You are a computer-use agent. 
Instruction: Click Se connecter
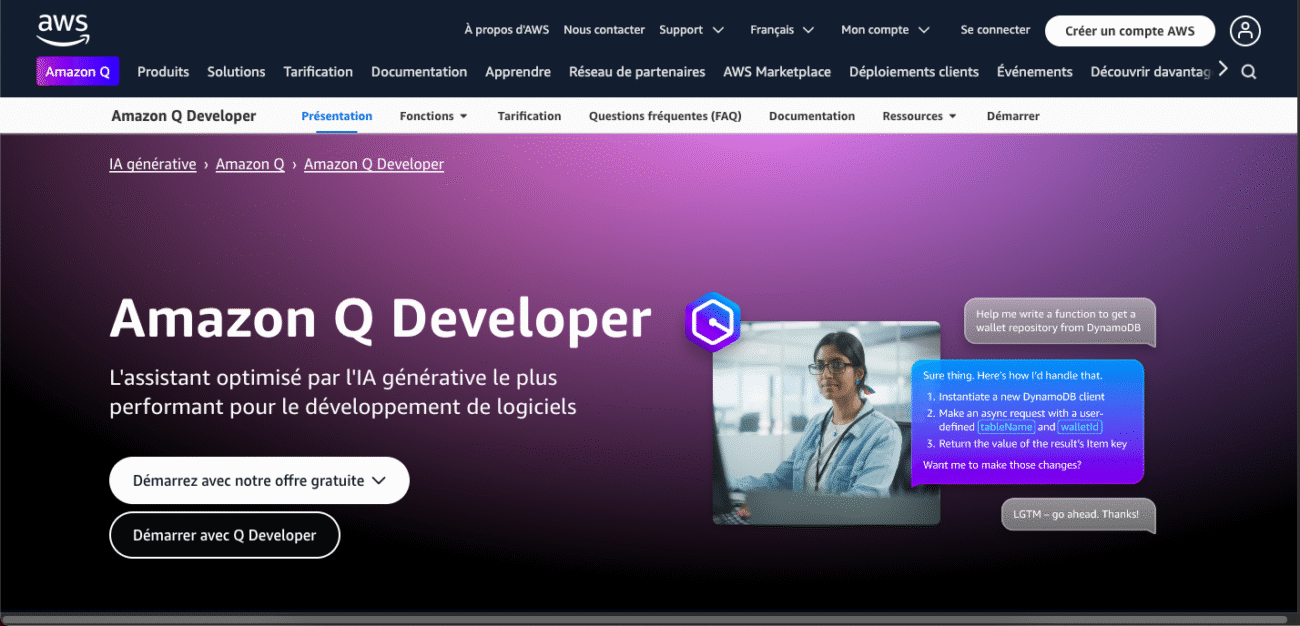click(995, 30)
